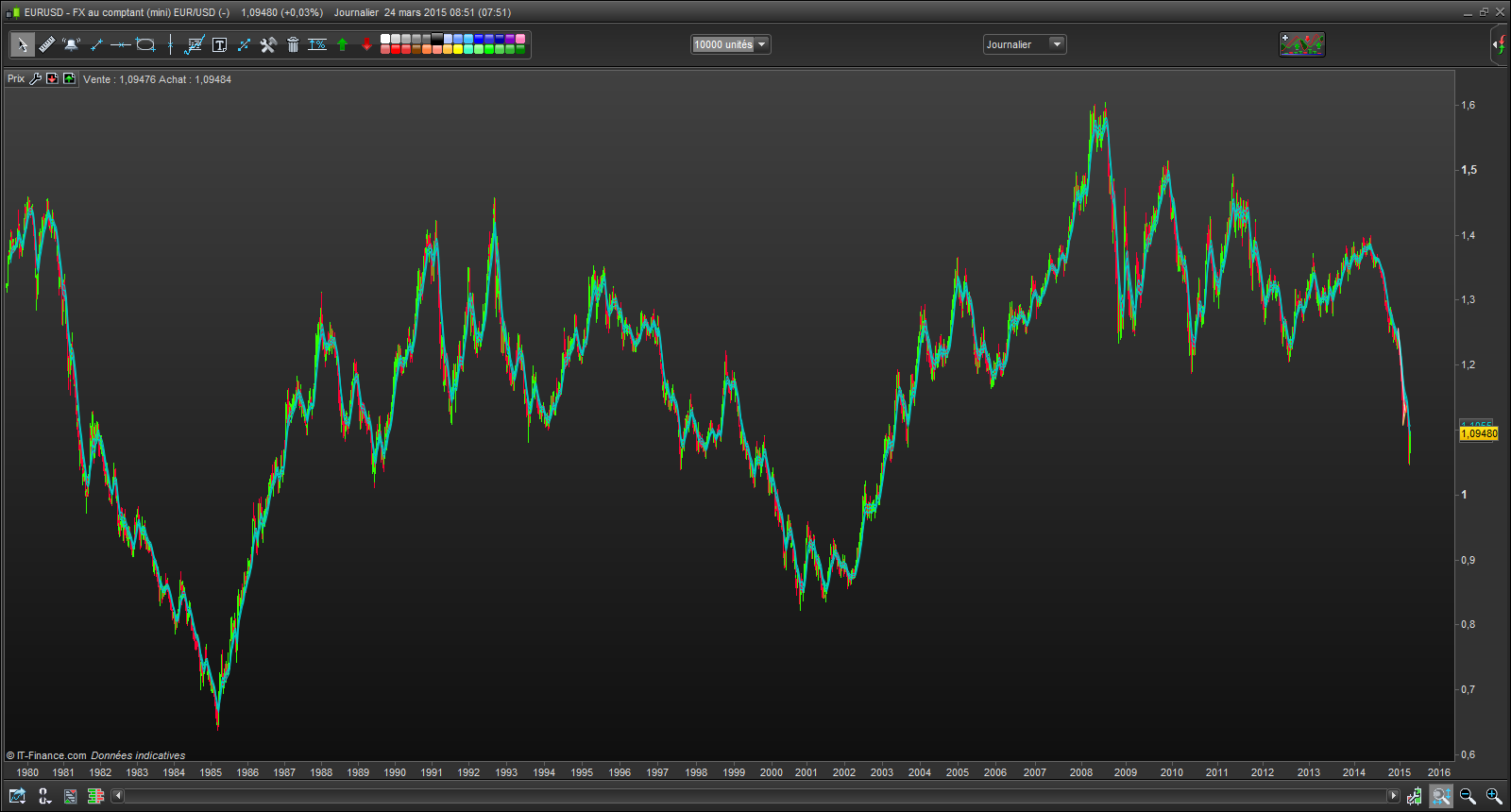This screenshot has height=812, width=1511.
Task: Pick the pink color swatch
Action: 520,39
